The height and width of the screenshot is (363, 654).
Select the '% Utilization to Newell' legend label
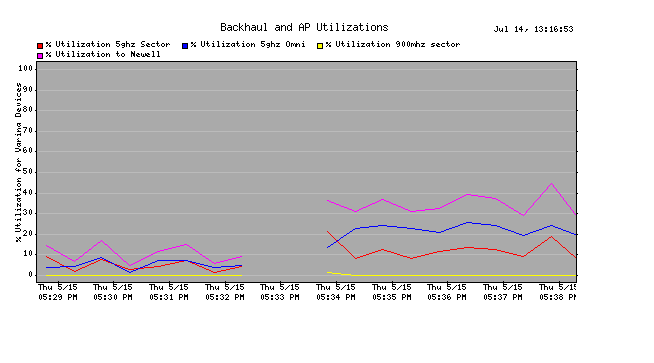pos(103,54)
